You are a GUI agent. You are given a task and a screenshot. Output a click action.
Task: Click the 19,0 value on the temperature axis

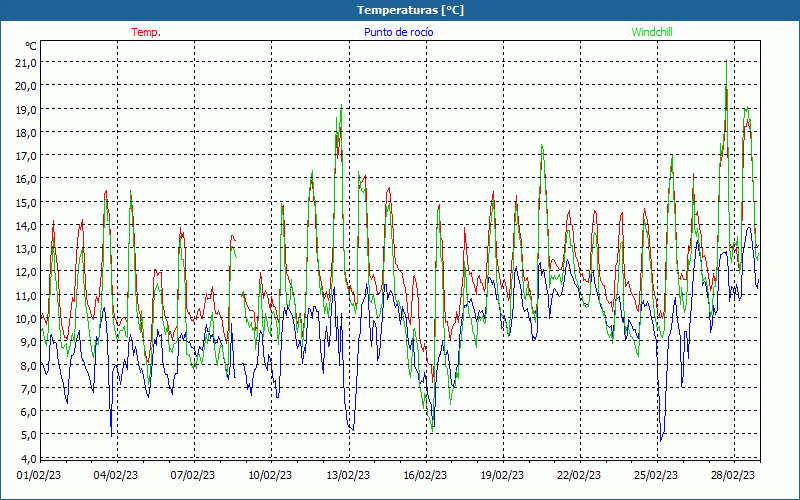point(26,109)
